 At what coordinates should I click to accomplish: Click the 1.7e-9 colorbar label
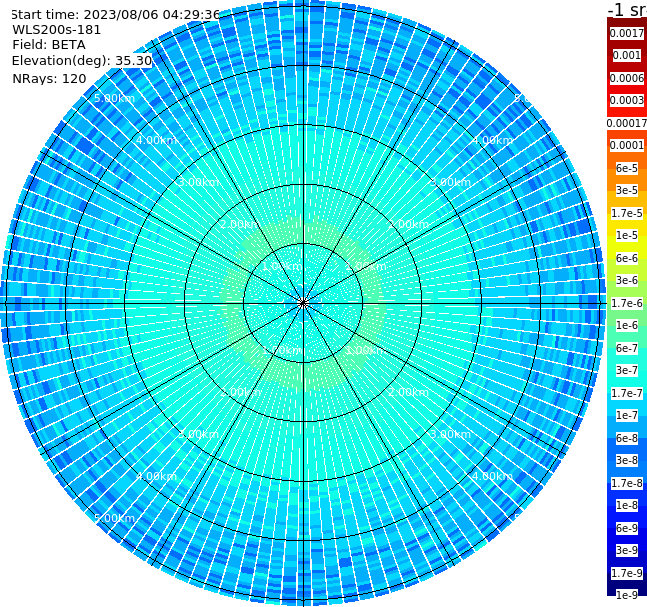click(x=627, y=573)
